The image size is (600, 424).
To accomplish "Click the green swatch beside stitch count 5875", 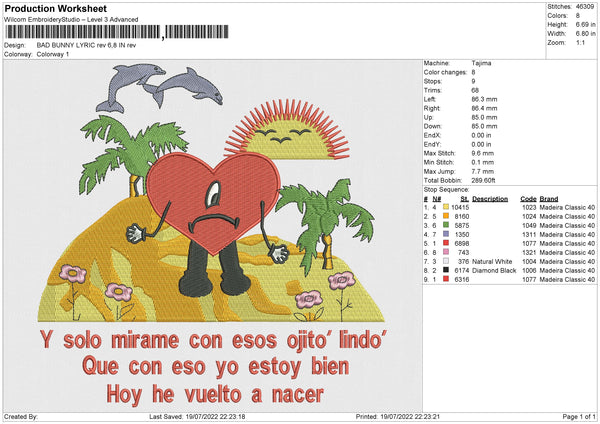I will 445,225.
